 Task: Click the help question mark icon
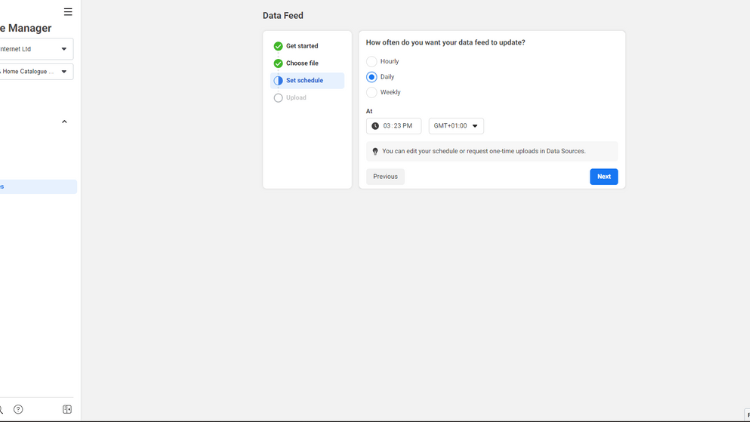click(x=18, y=409)
